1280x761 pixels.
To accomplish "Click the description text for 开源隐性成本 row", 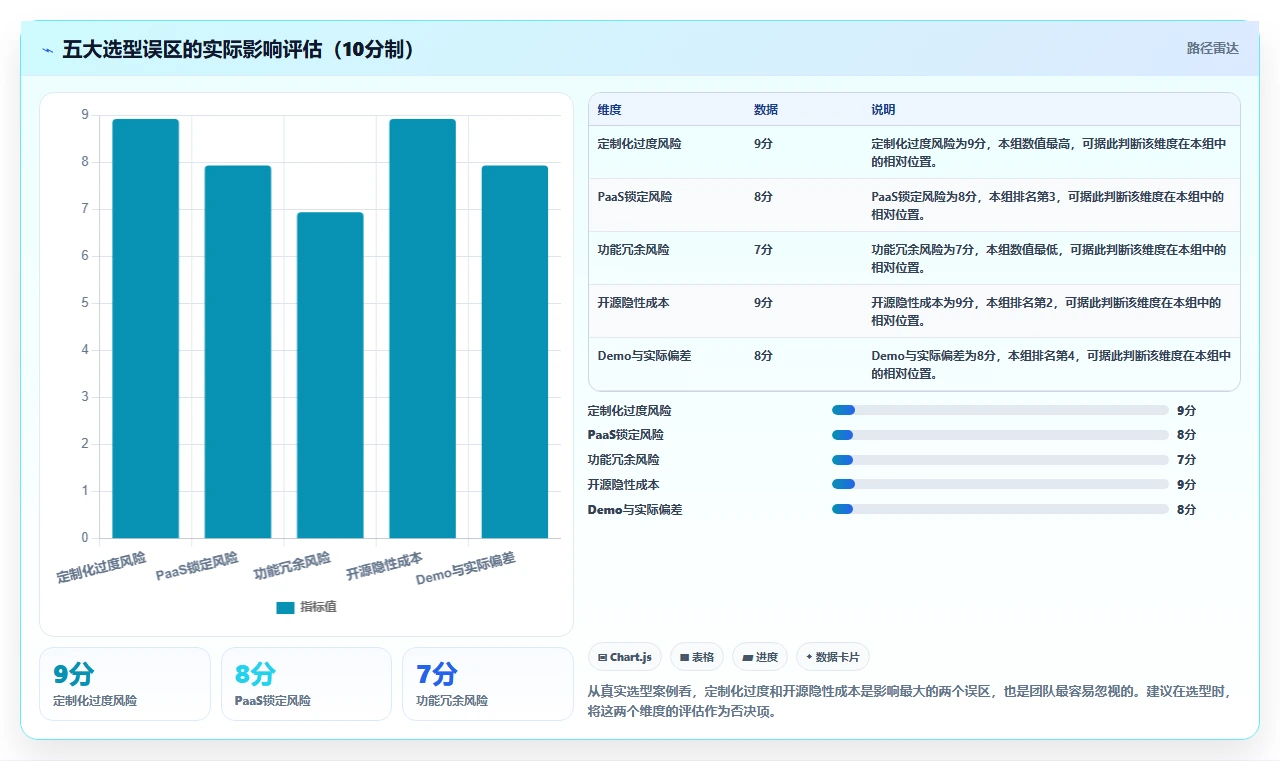I will coord(1046,312).
